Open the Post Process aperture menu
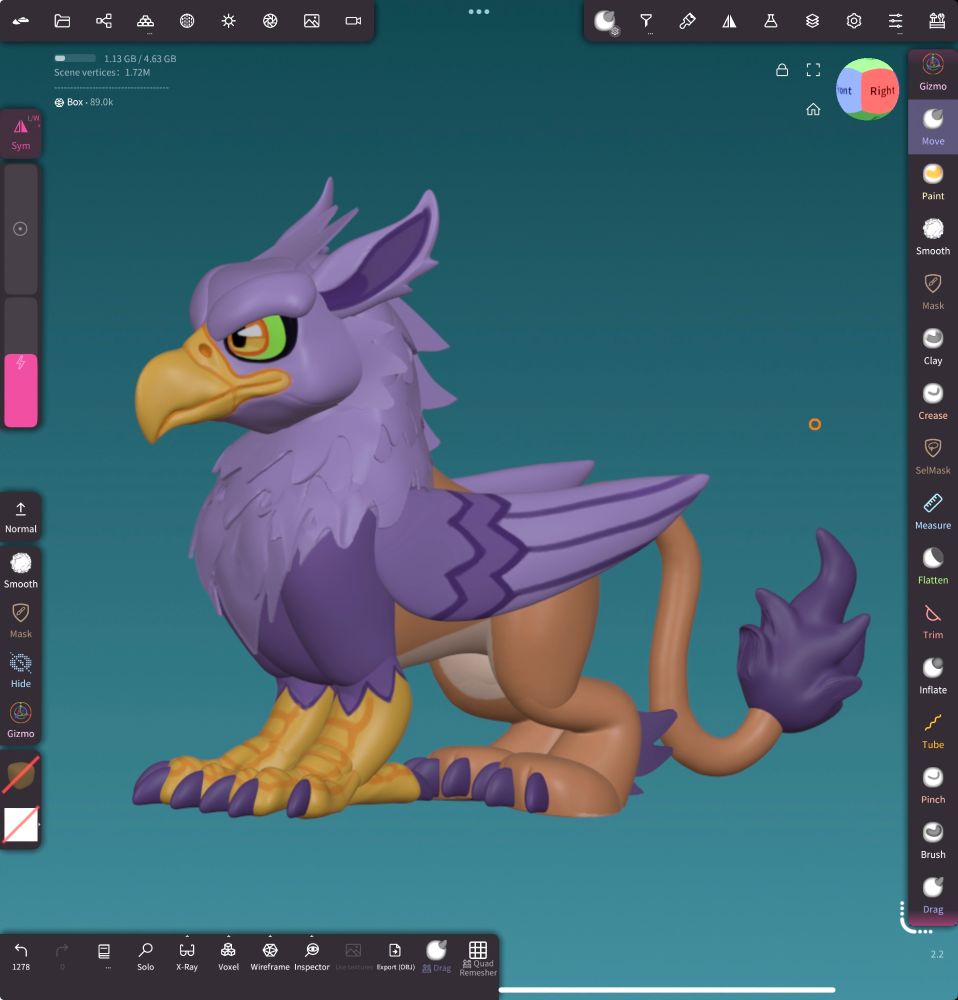The image size is (958, 1000). click(270, 21)
